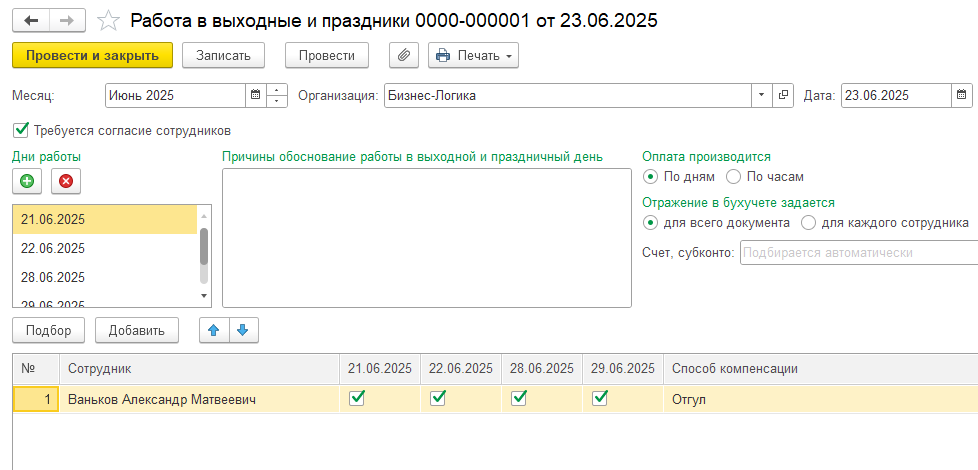
Task: Add a work day with green plus
Action: pyautogui.click(x=27, y=181)
